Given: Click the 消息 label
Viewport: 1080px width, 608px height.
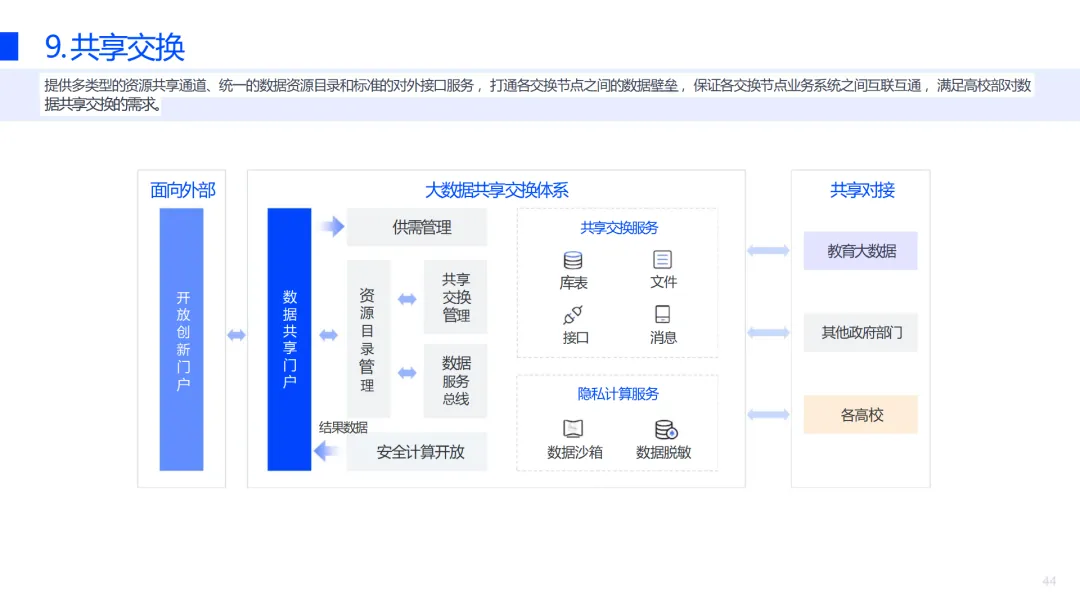Looking at the screenshot, I should point(663,337).
